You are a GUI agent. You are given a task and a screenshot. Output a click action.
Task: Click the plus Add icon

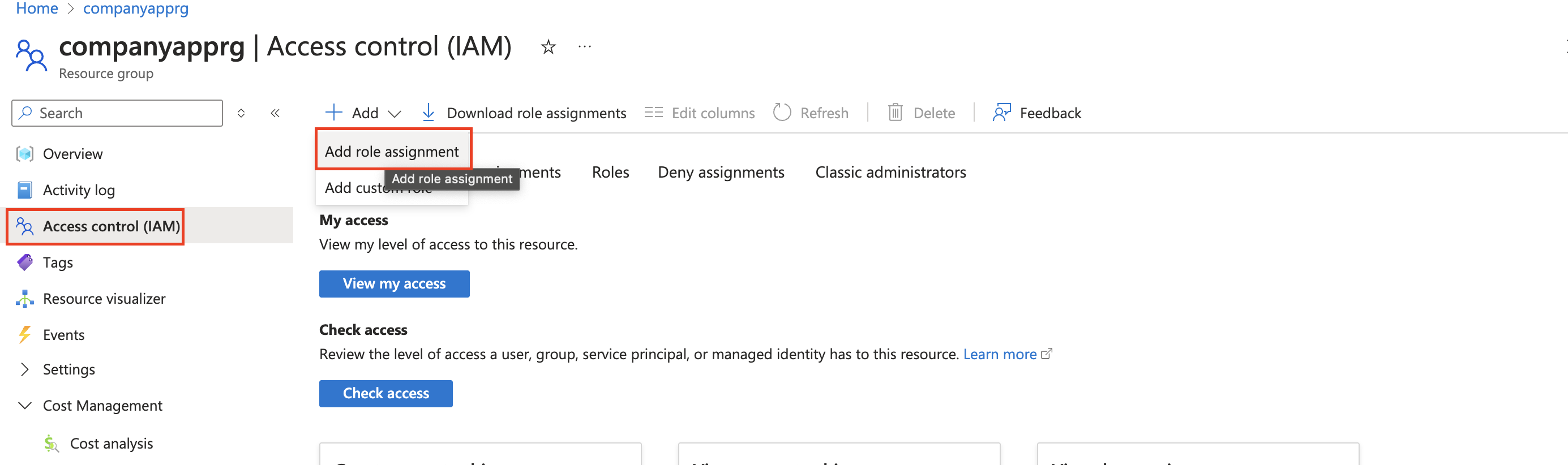(333, 112)
